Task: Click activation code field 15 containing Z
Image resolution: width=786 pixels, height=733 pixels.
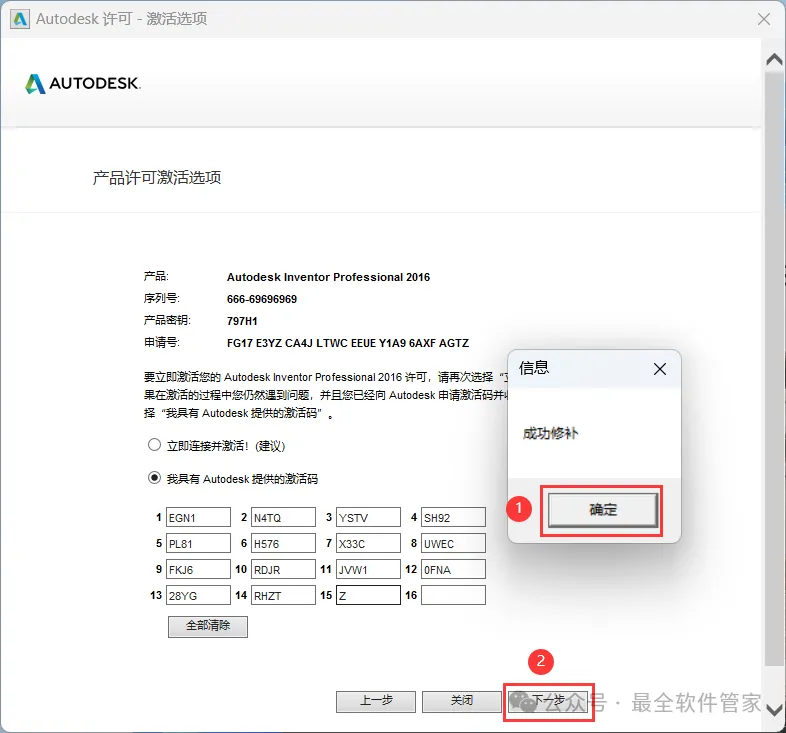Action: point(368,596)
